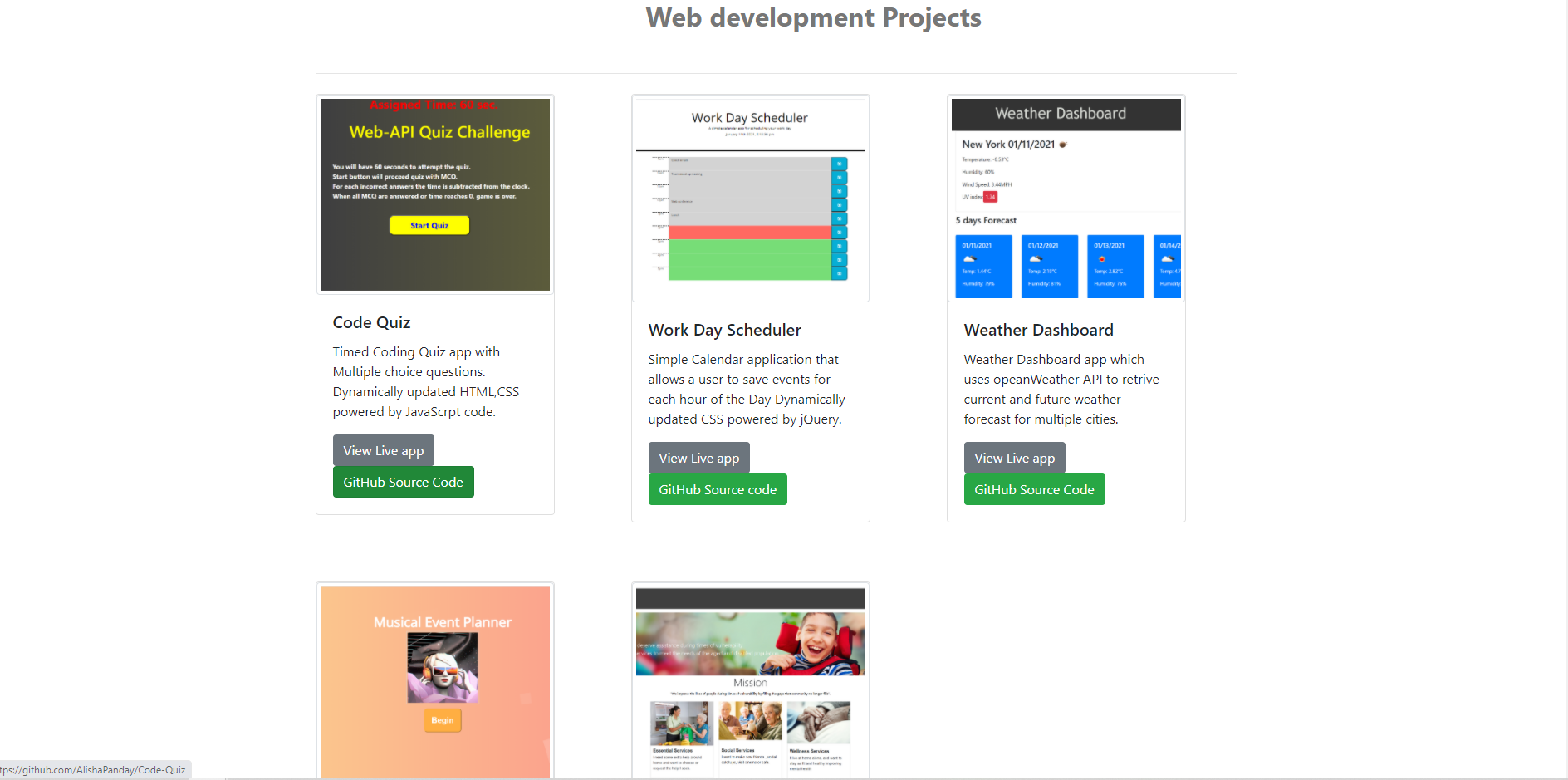Click the save icon on the Team stand-up meeting row
The image size is (1568, 780).
[839, 178]
